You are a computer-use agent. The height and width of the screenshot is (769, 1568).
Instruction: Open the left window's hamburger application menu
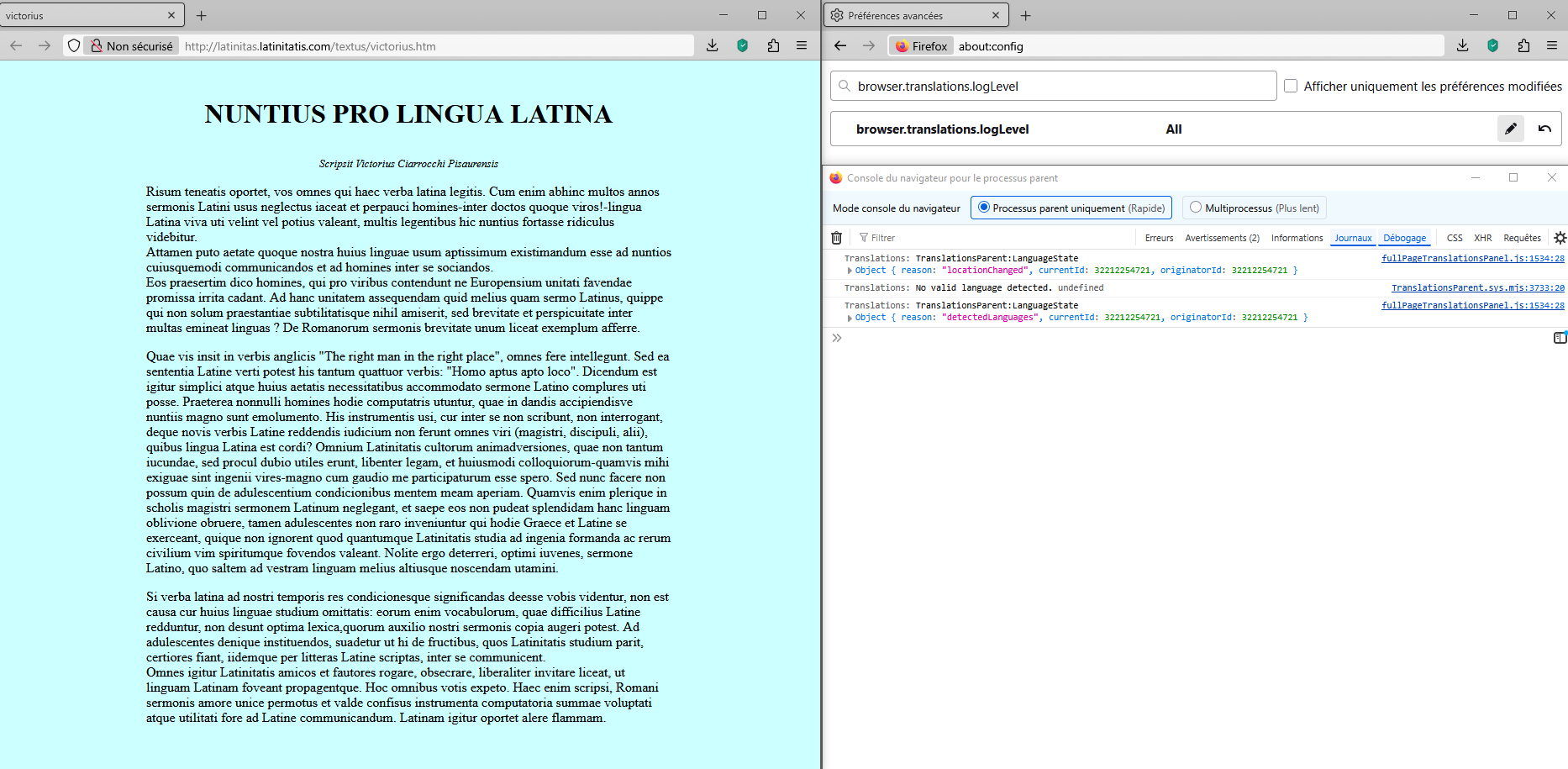[802, 46]
